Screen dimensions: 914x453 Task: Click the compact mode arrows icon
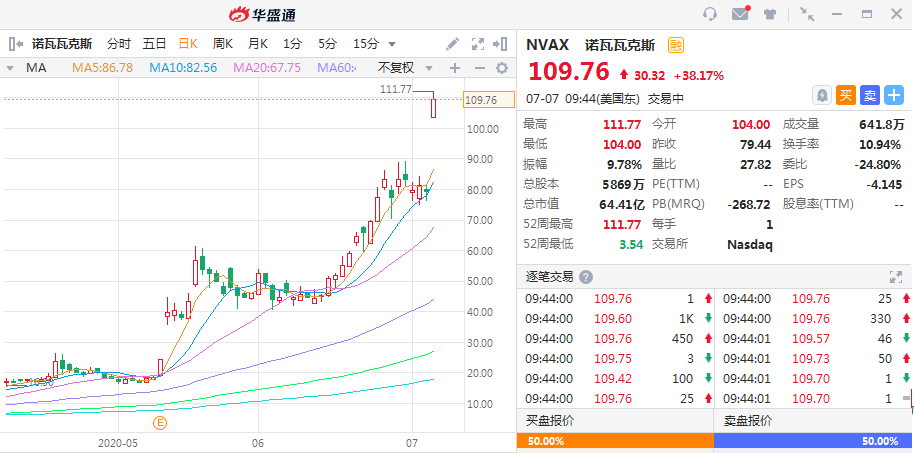[x=807, y=14]
